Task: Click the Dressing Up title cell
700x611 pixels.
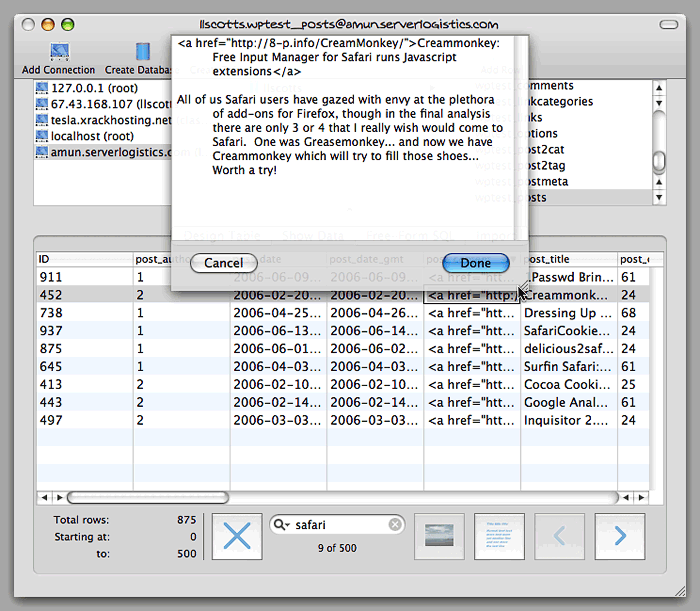Action: [x=568, y=313]
